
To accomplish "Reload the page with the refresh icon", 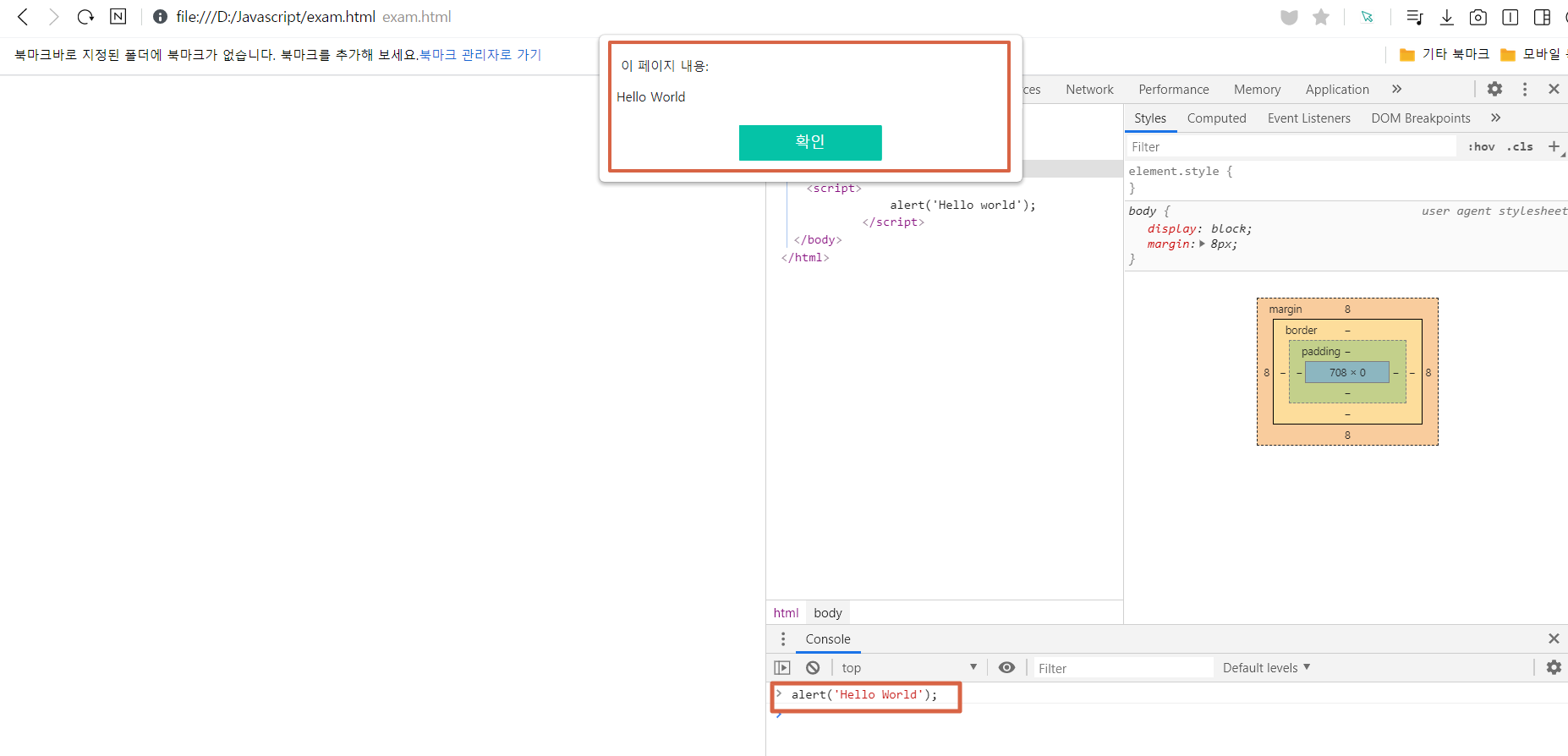I will [85, 17].
